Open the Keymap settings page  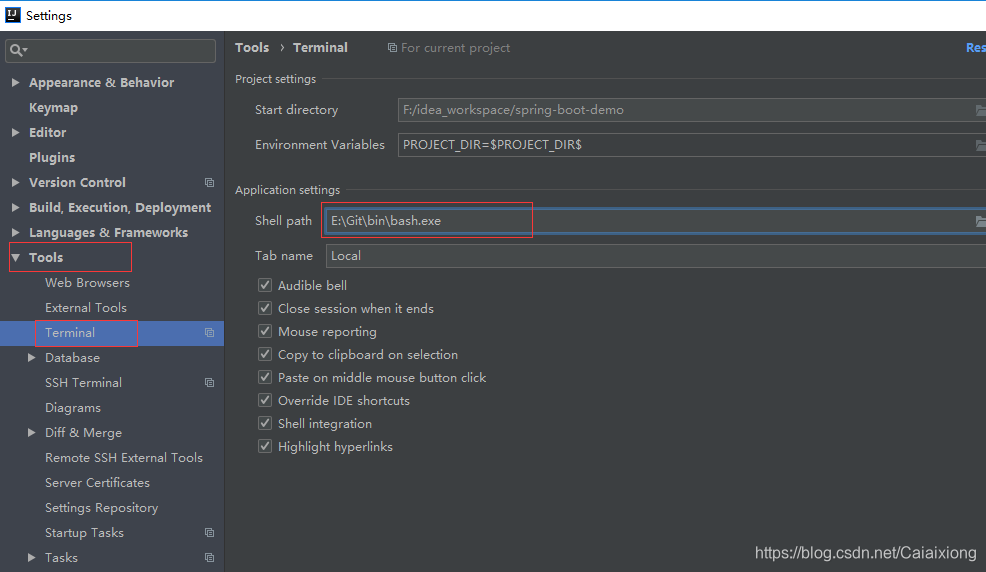pyautogui.click(x=53, y=107)
